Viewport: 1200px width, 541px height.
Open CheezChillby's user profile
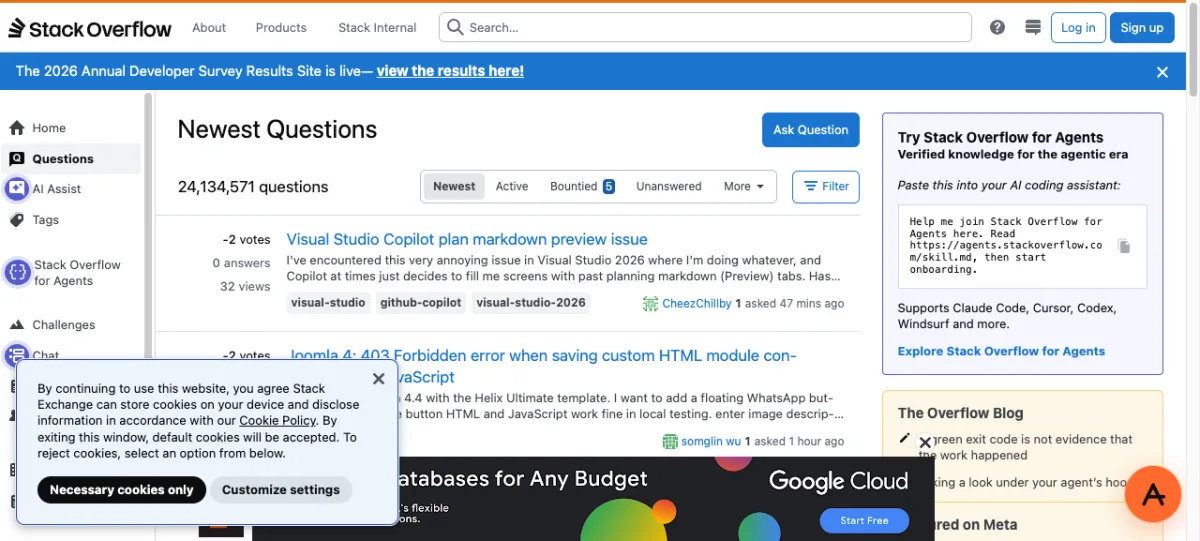(697, 303)
